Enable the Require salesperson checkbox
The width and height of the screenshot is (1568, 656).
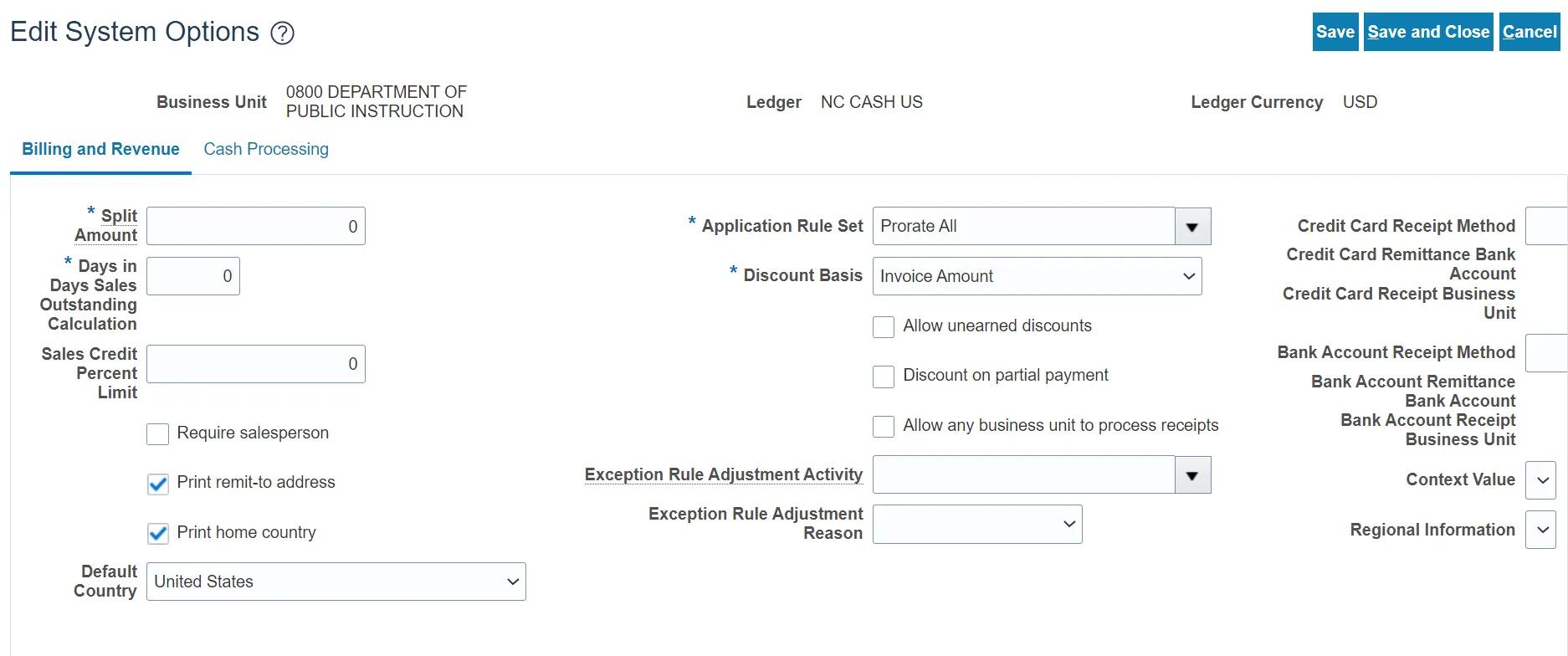[157, 433]
